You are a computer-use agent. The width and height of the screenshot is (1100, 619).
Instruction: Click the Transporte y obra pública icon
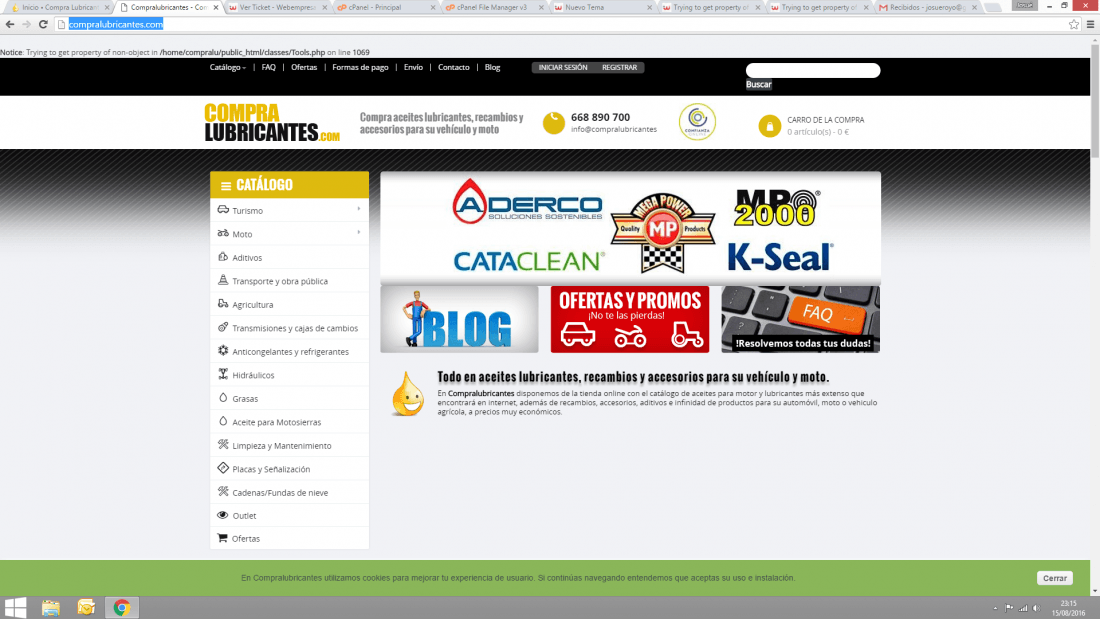(223, 280)
